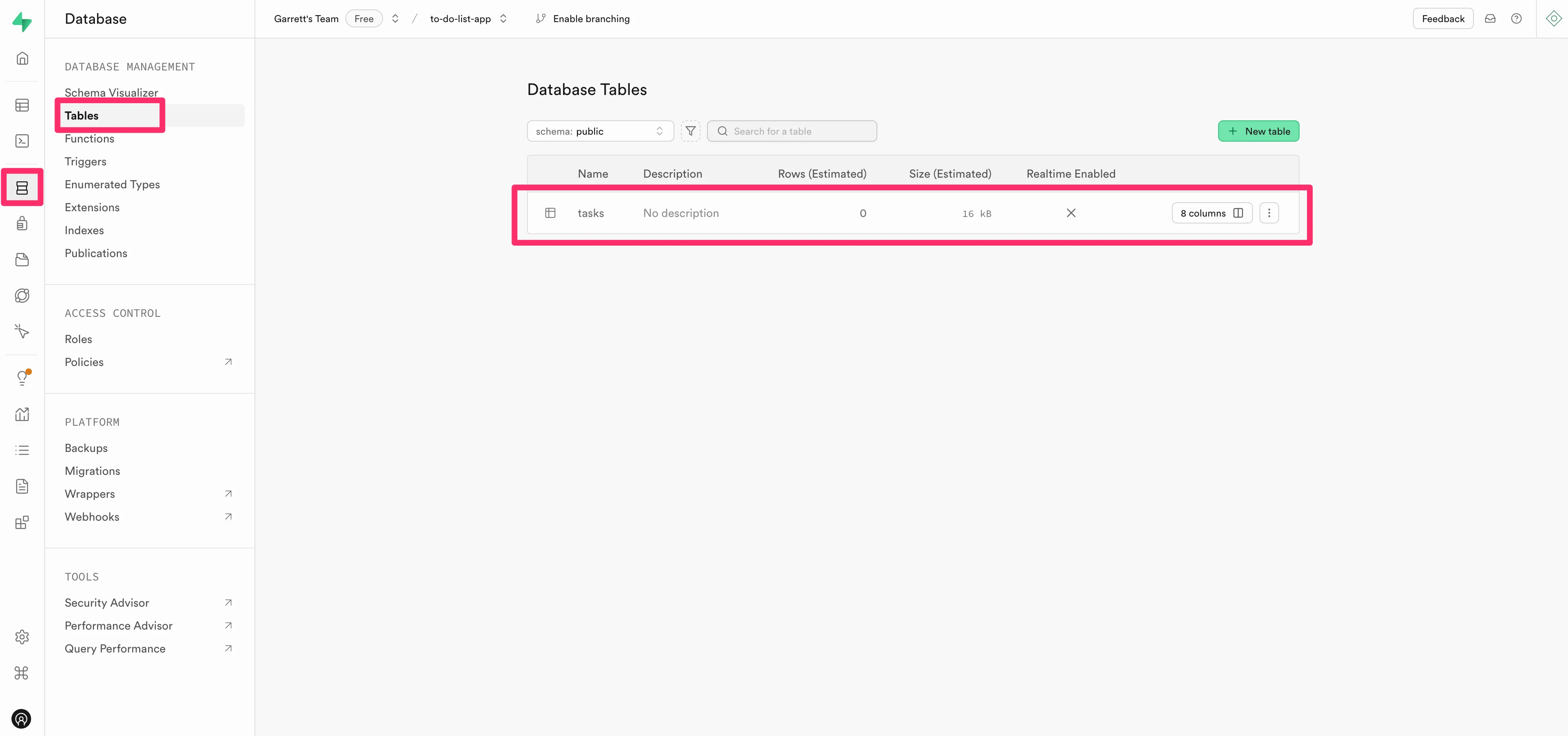
Task: Open the Security Advisor link
Action: pyautogui.click(x=107, y=603)
